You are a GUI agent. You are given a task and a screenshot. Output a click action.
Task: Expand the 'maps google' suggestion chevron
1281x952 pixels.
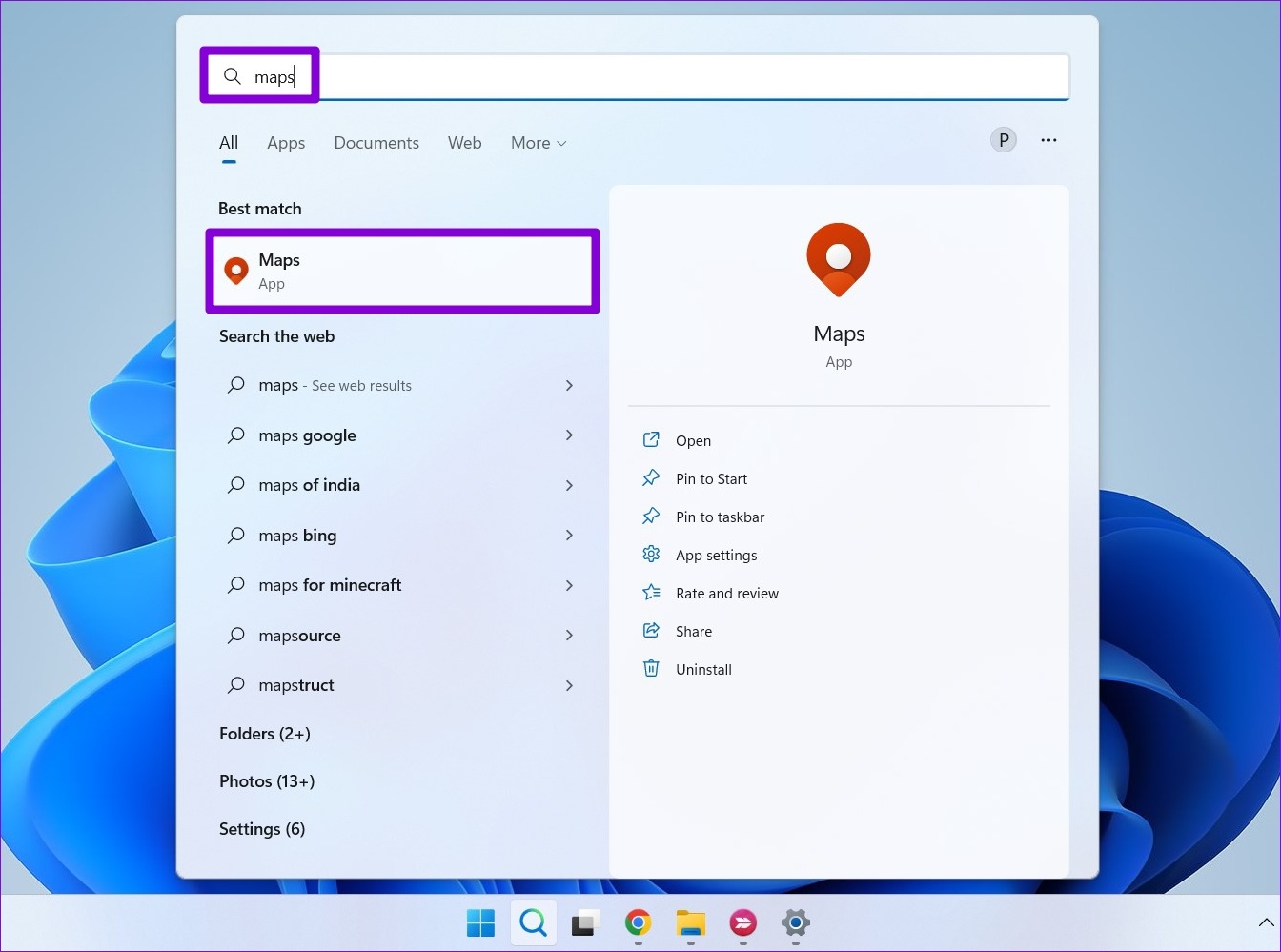[x=569, y=435]
